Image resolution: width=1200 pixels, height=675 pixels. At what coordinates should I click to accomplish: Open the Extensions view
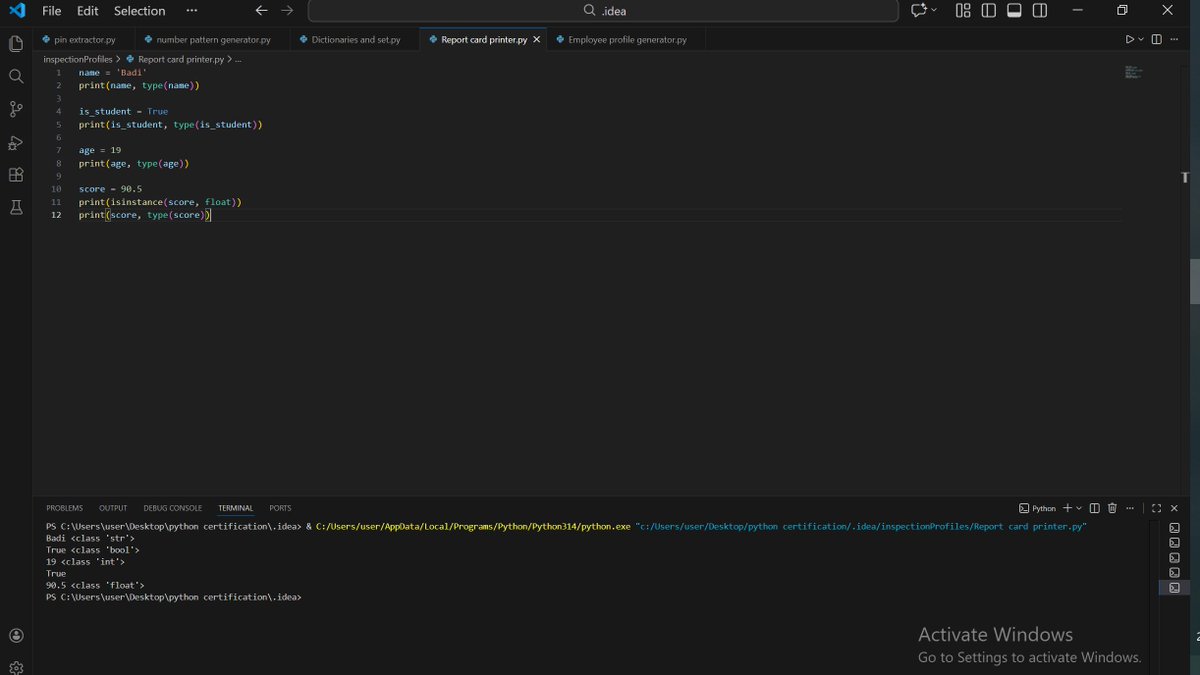coord(16,175)
